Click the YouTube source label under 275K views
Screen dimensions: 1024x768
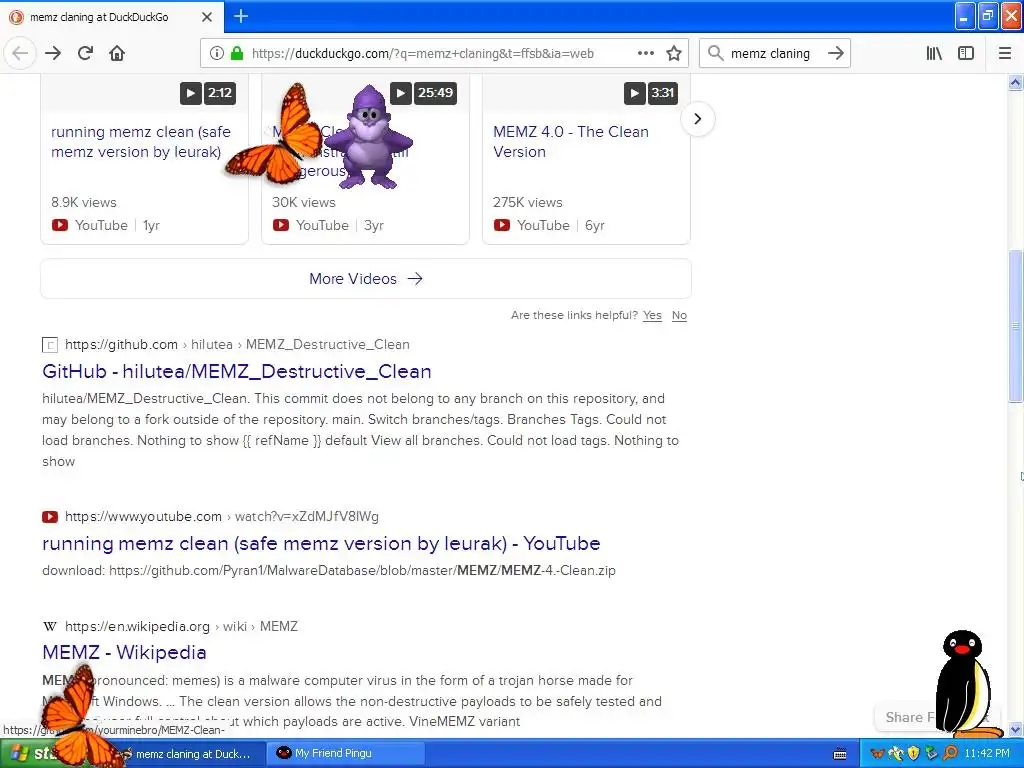click(x=543, y=225)
